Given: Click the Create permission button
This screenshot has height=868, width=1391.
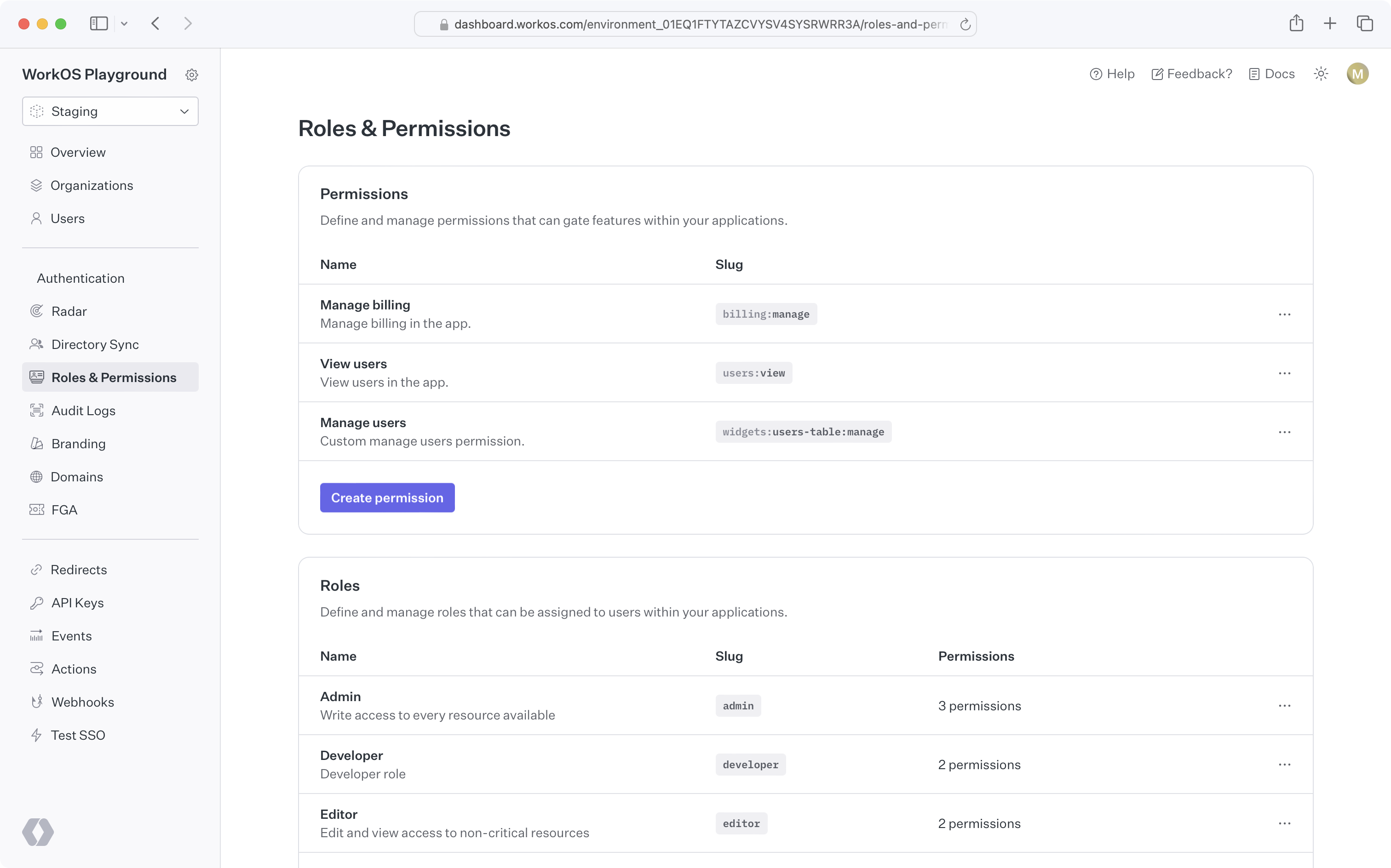Looking at the screenshot, I should pyautogui.click(x=387, y=498).
